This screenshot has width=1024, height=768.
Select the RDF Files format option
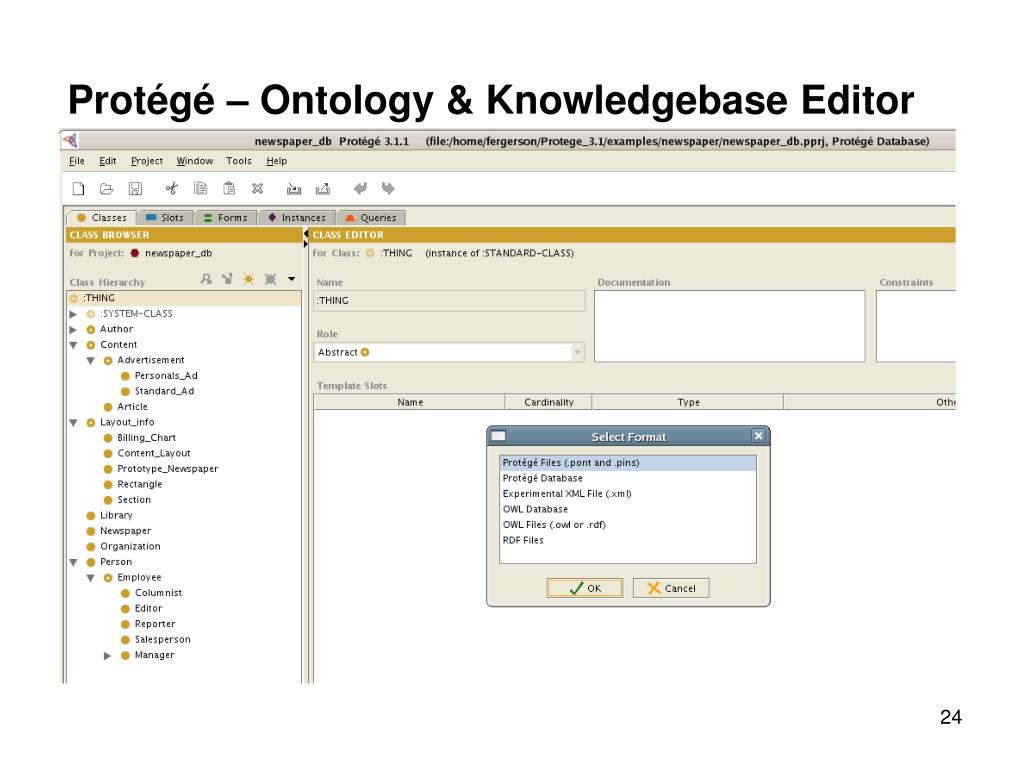(x=628, y=540)
